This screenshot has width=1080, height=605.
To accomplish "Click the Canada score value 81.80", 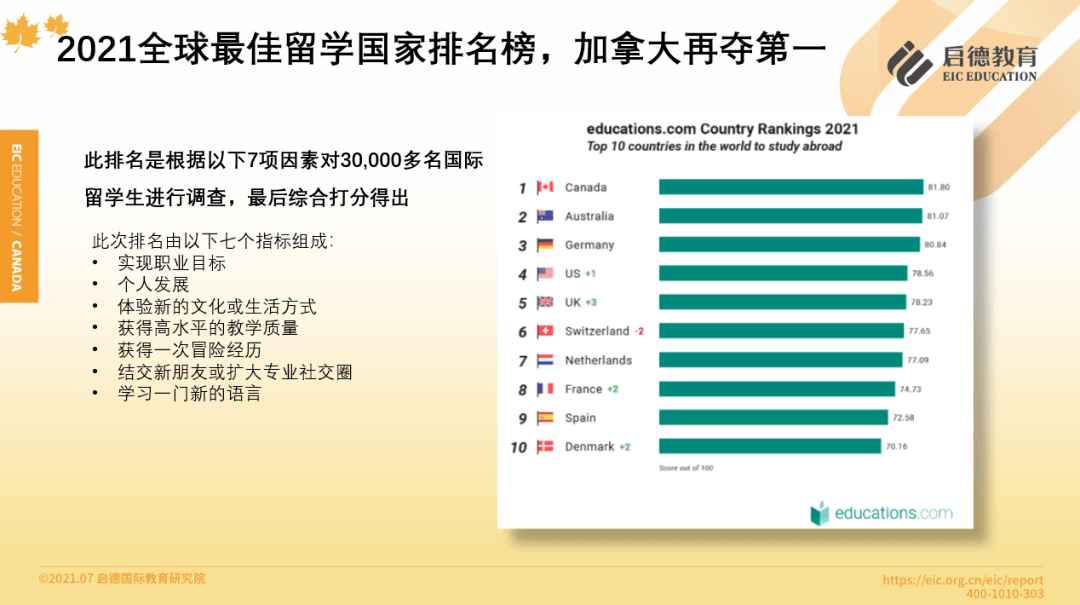I will pos(938,187).
